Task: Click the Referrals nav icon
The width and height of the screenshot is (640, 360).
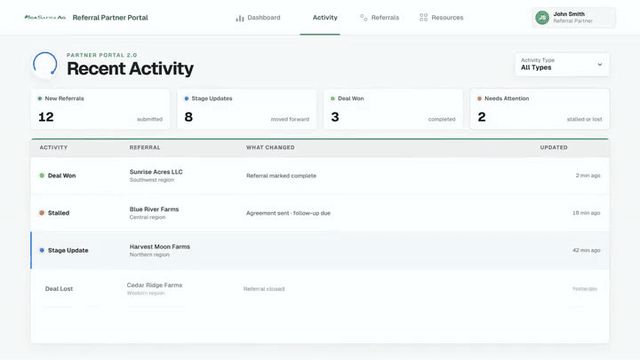Action: coord(363,18)
